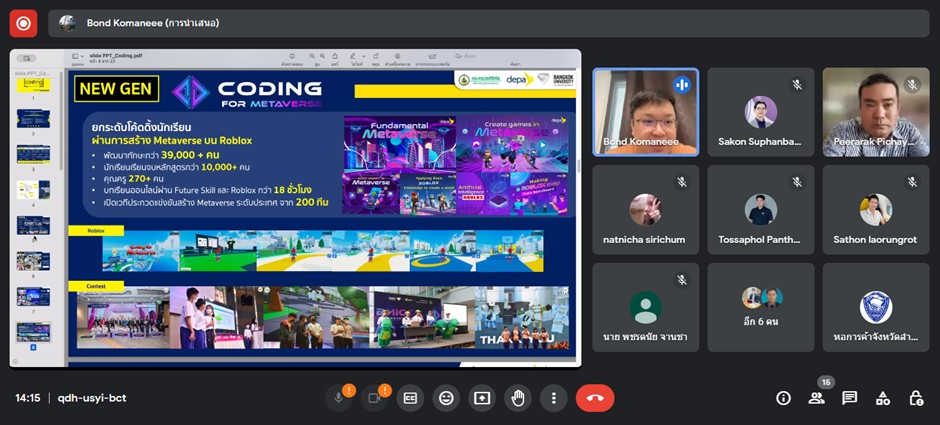Expand the 'อีก 6 คน' participants tile
Image resolution: width=940 pixels, height=425 pixels.
[x=762, y=307]
